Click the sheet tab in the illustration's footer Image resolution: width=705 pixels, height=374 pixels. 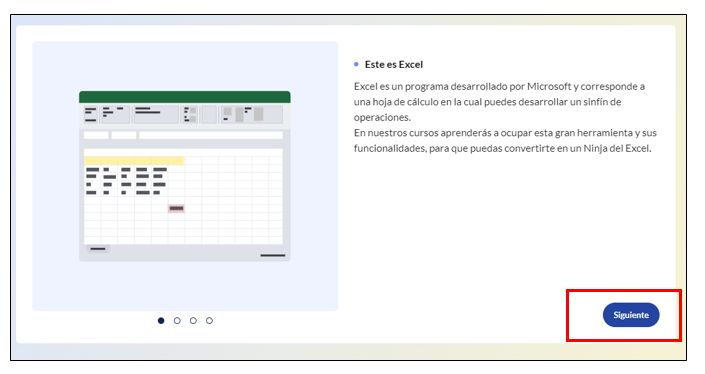click(x=98, y=249)
